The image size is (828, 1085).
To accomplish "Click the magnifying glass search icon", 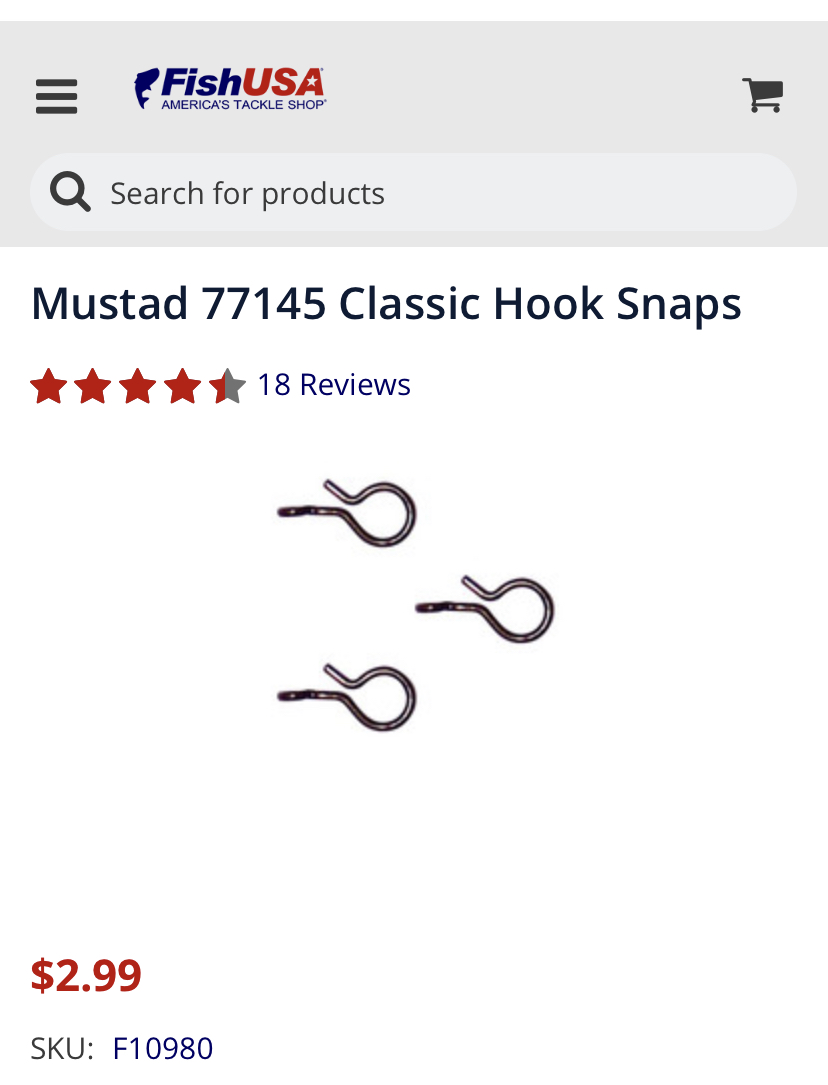I will coord(70,192).
